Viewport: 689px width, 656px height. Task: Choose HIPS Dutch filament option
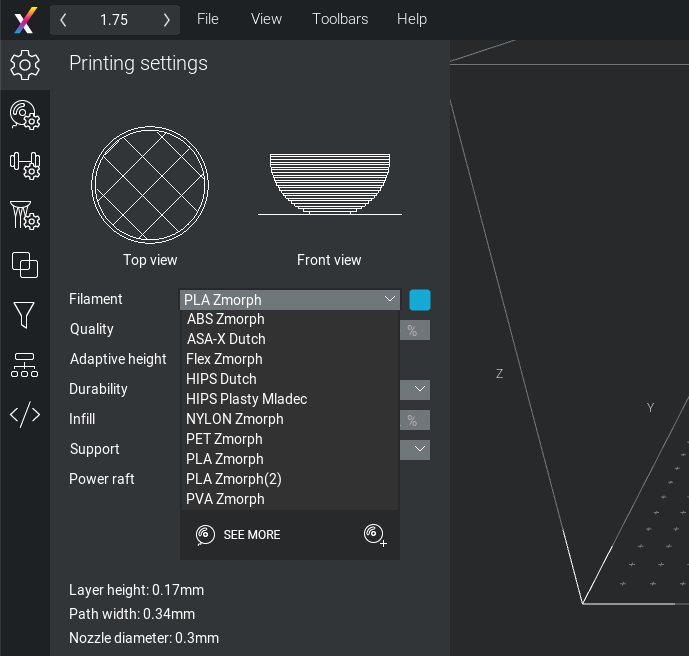click(x=289, y=379)
